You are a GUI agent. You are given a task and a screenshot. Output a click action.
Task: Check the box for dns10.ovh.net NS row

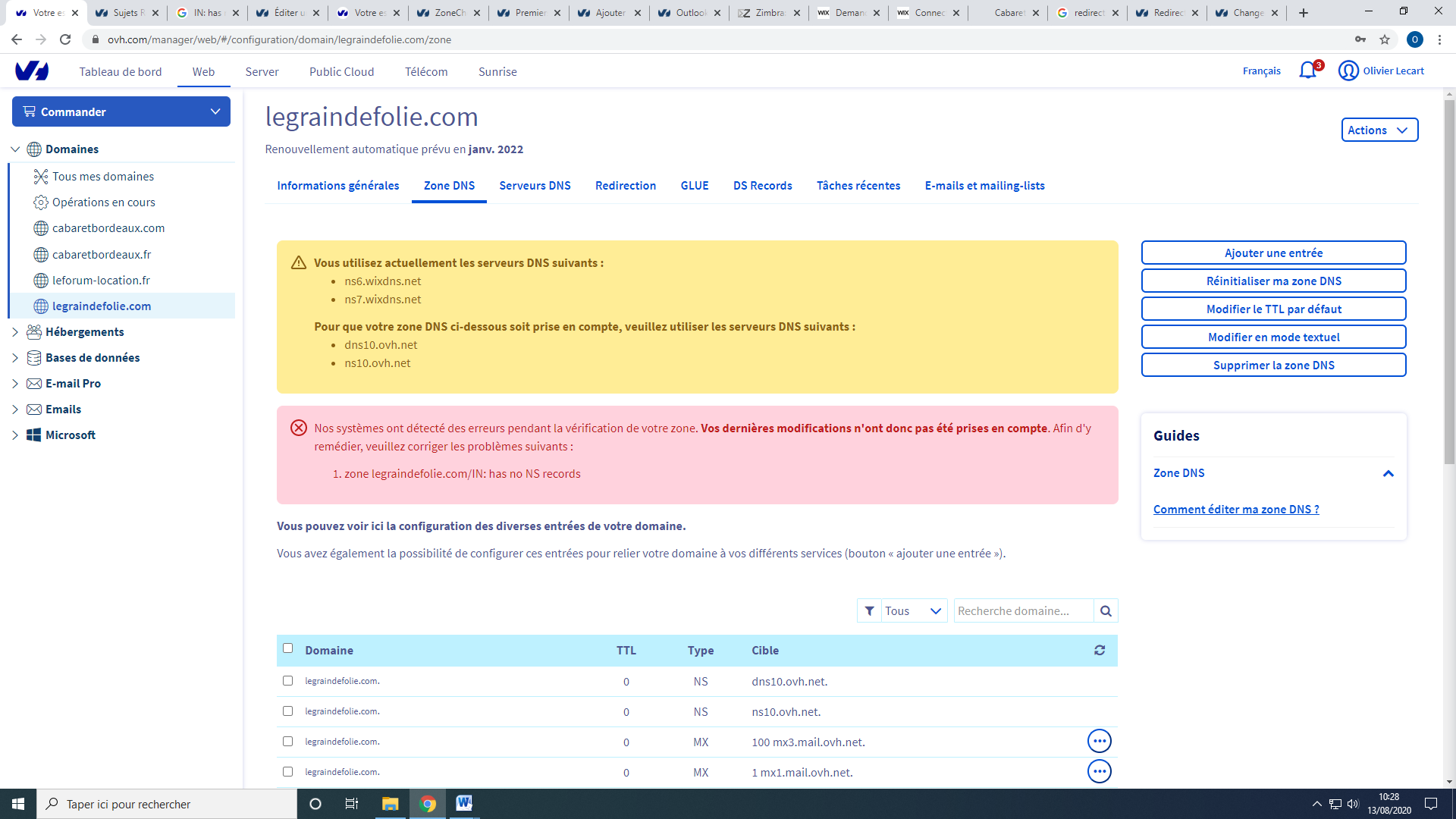pyautogui.click(x=287, y=681)
